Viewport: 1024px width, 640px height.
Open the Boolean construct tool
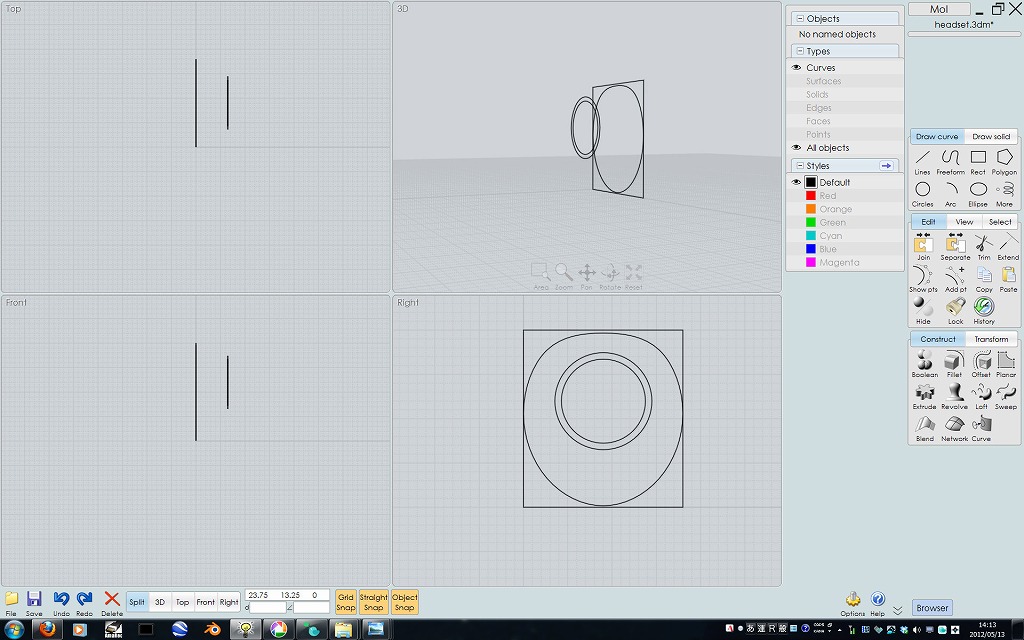click(x=925, y=364)
